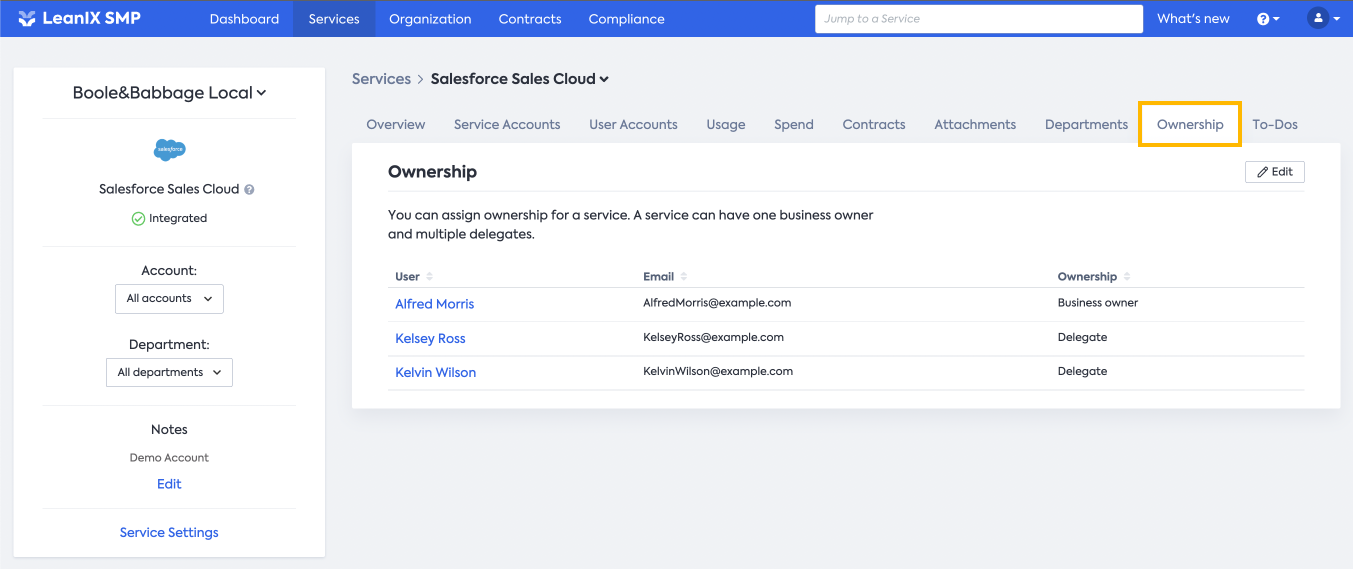The image size is (1353, 569).
Task: Click the LeanIX SMP logo
Action: pyautogui.click(x=79, y=18)
